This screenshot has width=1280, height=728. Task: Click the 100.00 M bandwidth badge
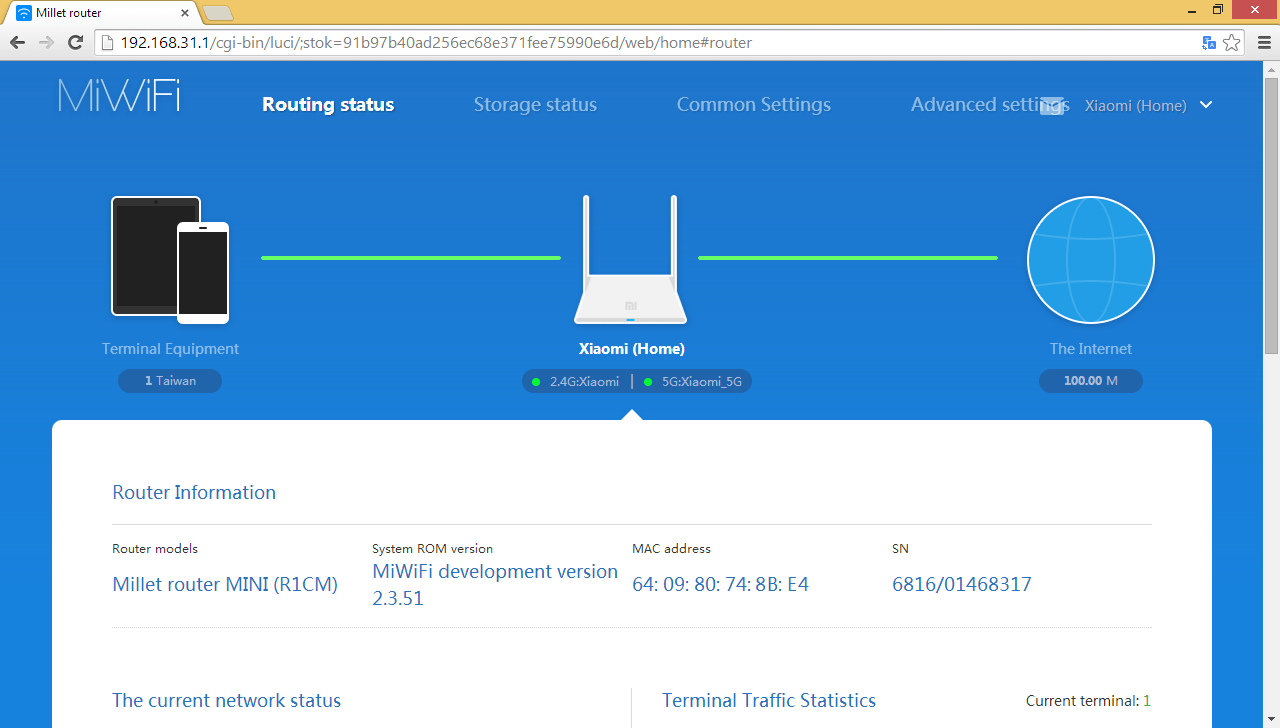pos(1090,381)
